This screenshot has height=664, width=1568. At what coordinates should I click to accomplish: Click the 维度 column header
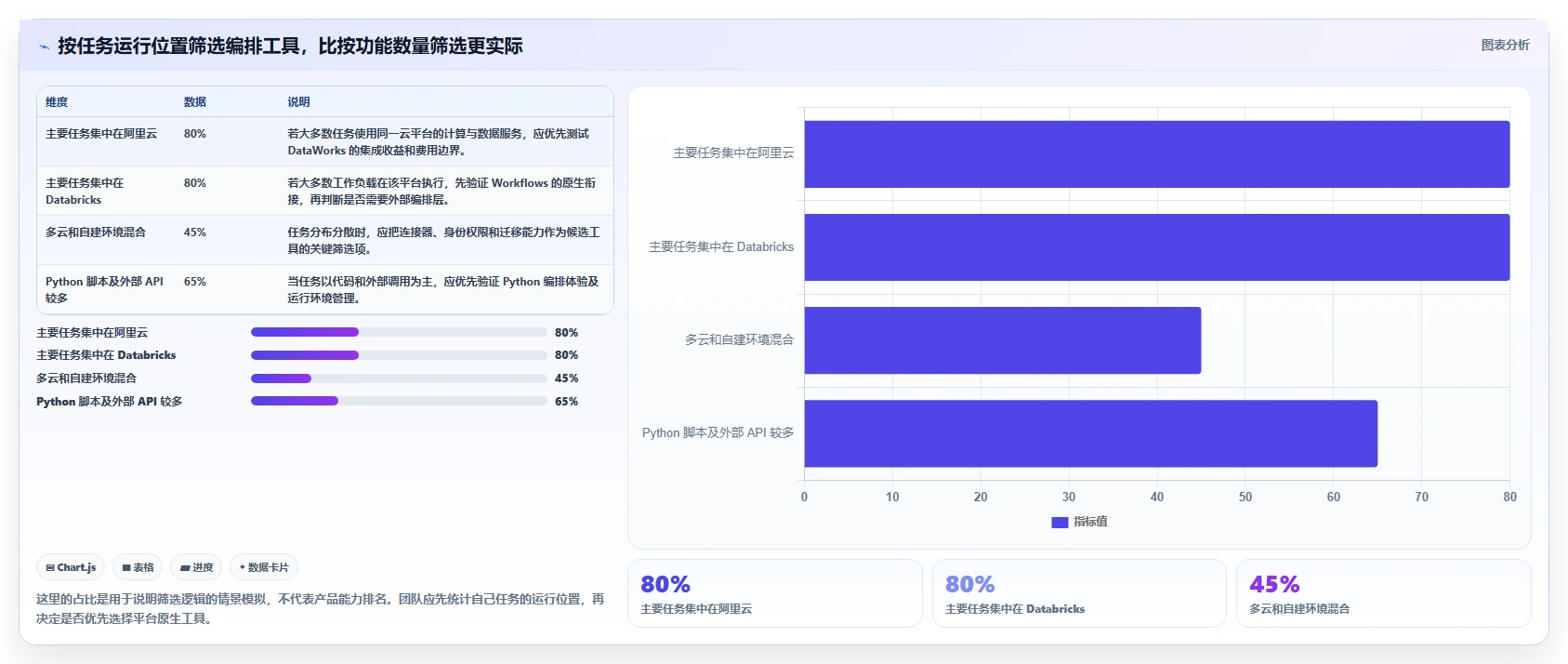pyautogui.click(x=57, y=102)
